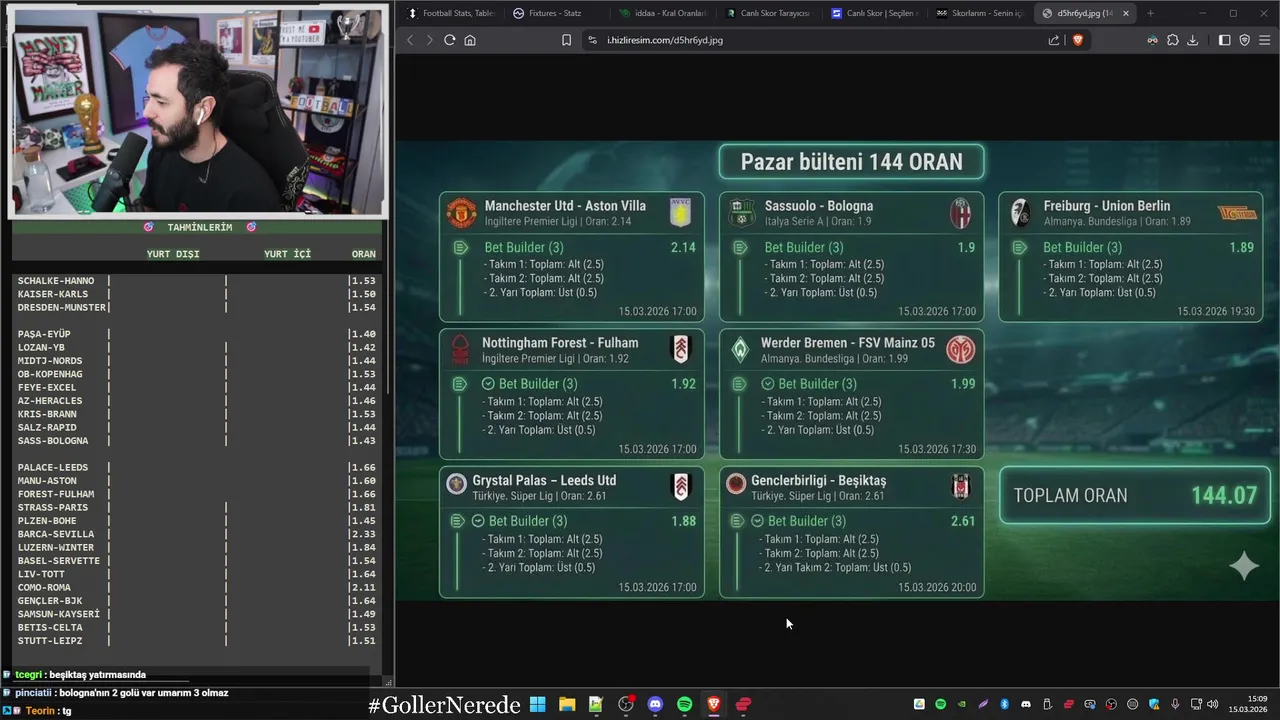
Task: Click the TOPLAM ORAN 144.07 box
Action: pos(1135,495)
